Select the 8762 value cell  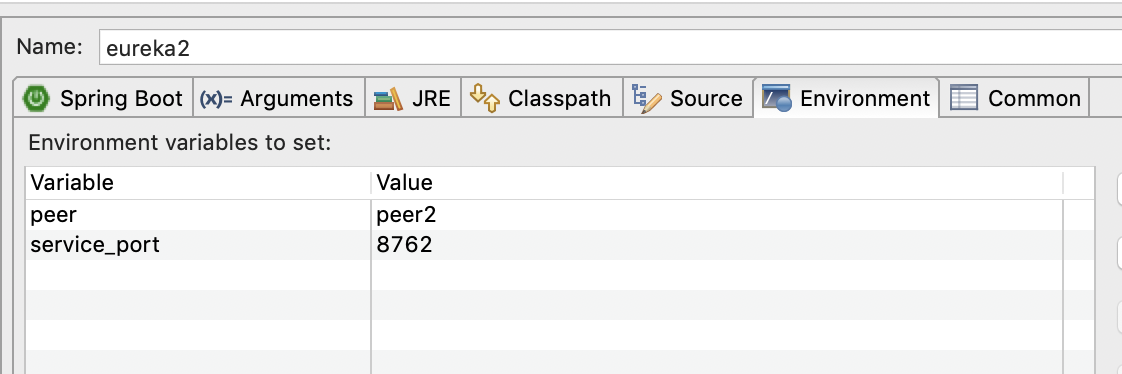point(717,245)
